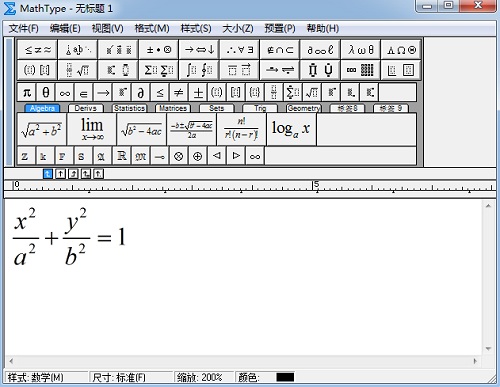Open the fraction and radical templates palette
500x387 pixels.
(78, 70)
